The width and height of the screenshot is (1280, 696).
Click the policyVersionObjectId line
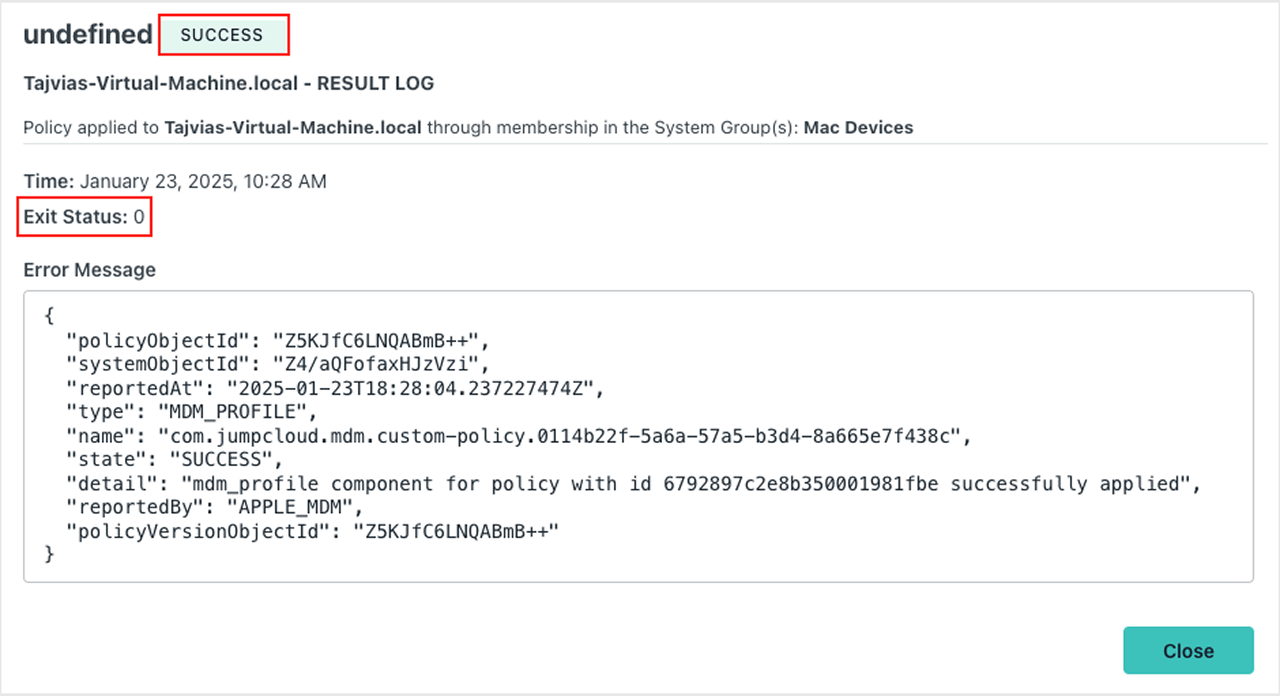click(x=310, y=532)
